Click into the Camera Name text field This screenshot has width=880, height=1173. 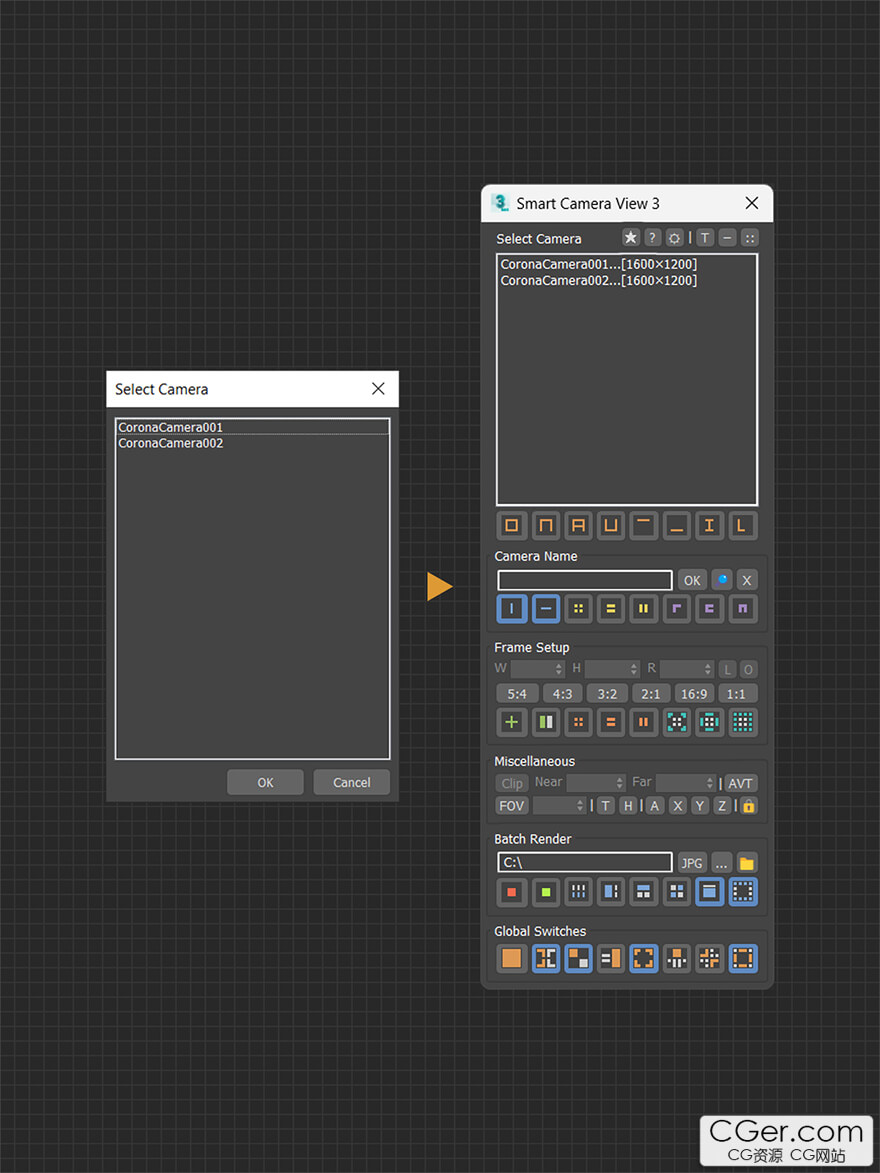pos(585,580)
